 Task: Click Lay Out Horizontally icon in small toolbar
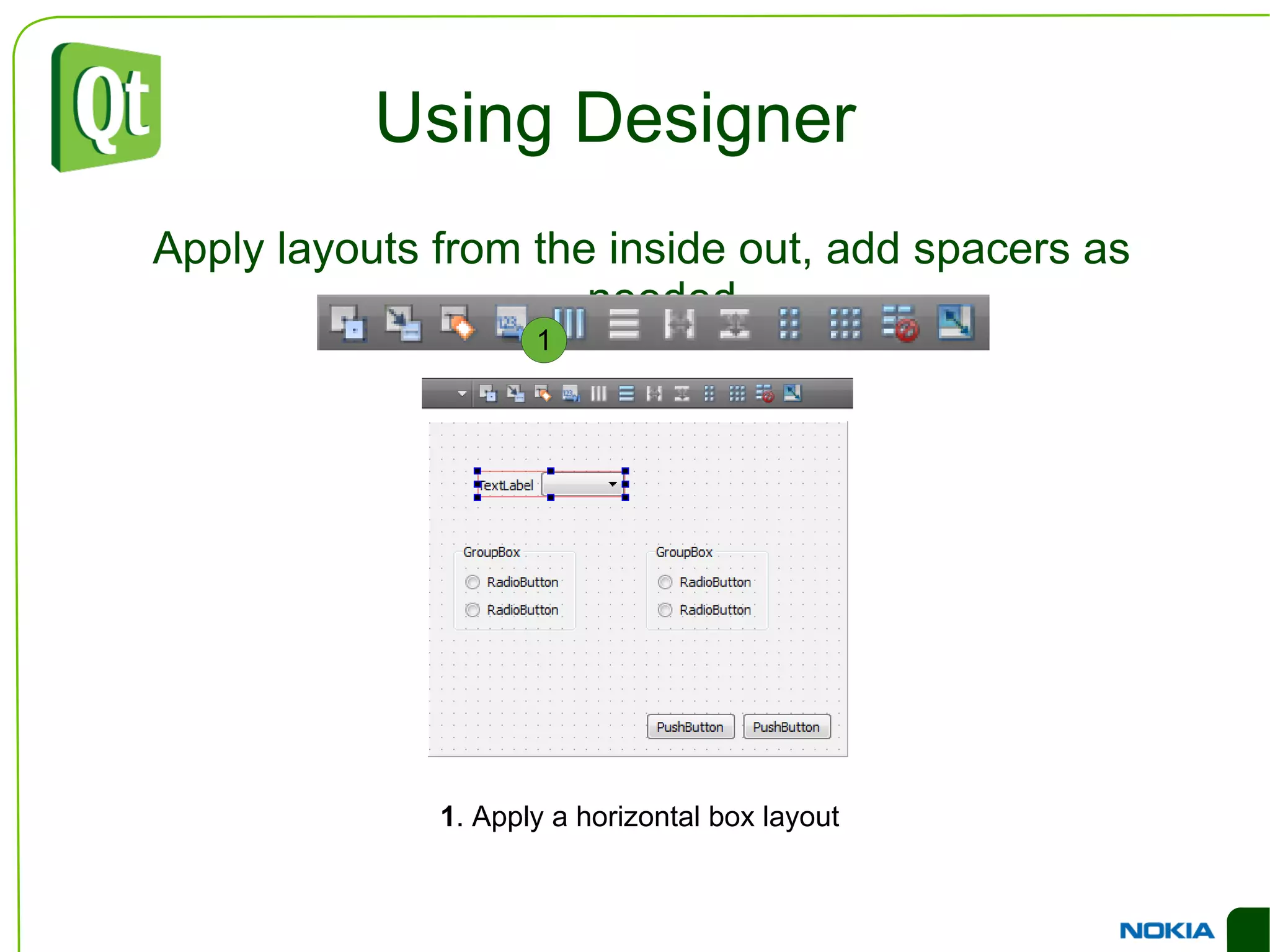click(598, 394)
